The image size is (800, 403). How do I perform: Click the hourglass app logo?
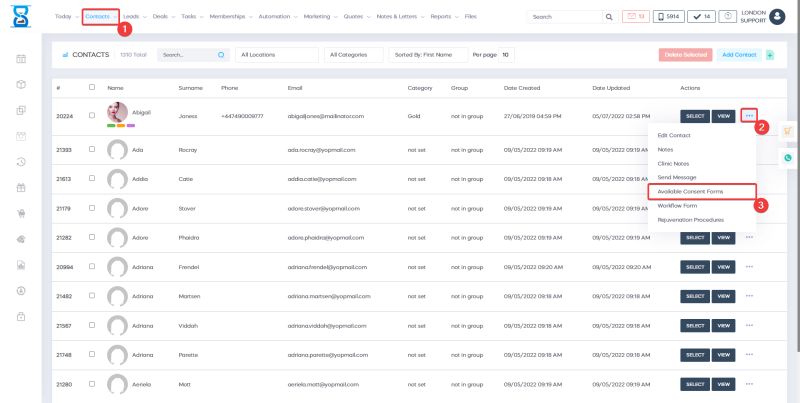pos(20,16)
